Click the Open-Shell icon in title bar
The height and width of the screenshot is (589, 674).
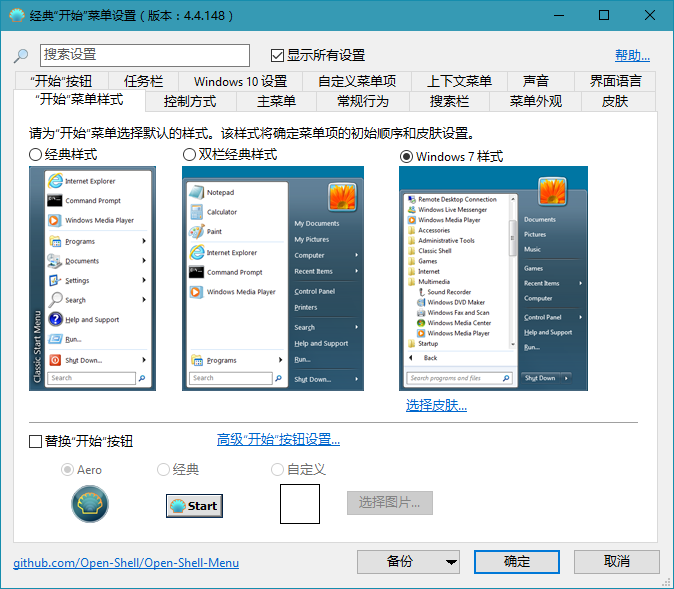(x=17, y=16)
